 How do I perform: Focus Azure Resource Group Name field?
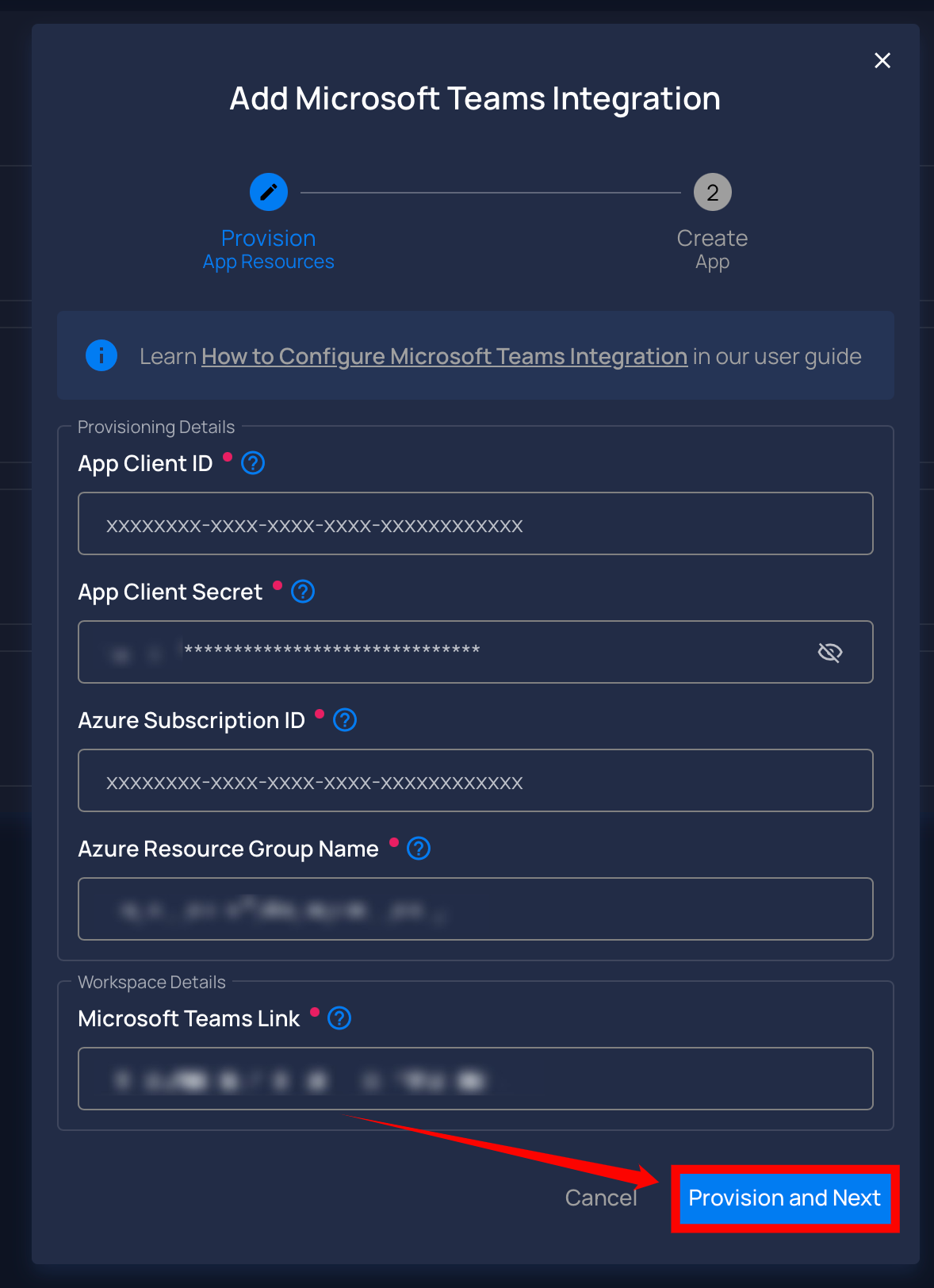476,909
